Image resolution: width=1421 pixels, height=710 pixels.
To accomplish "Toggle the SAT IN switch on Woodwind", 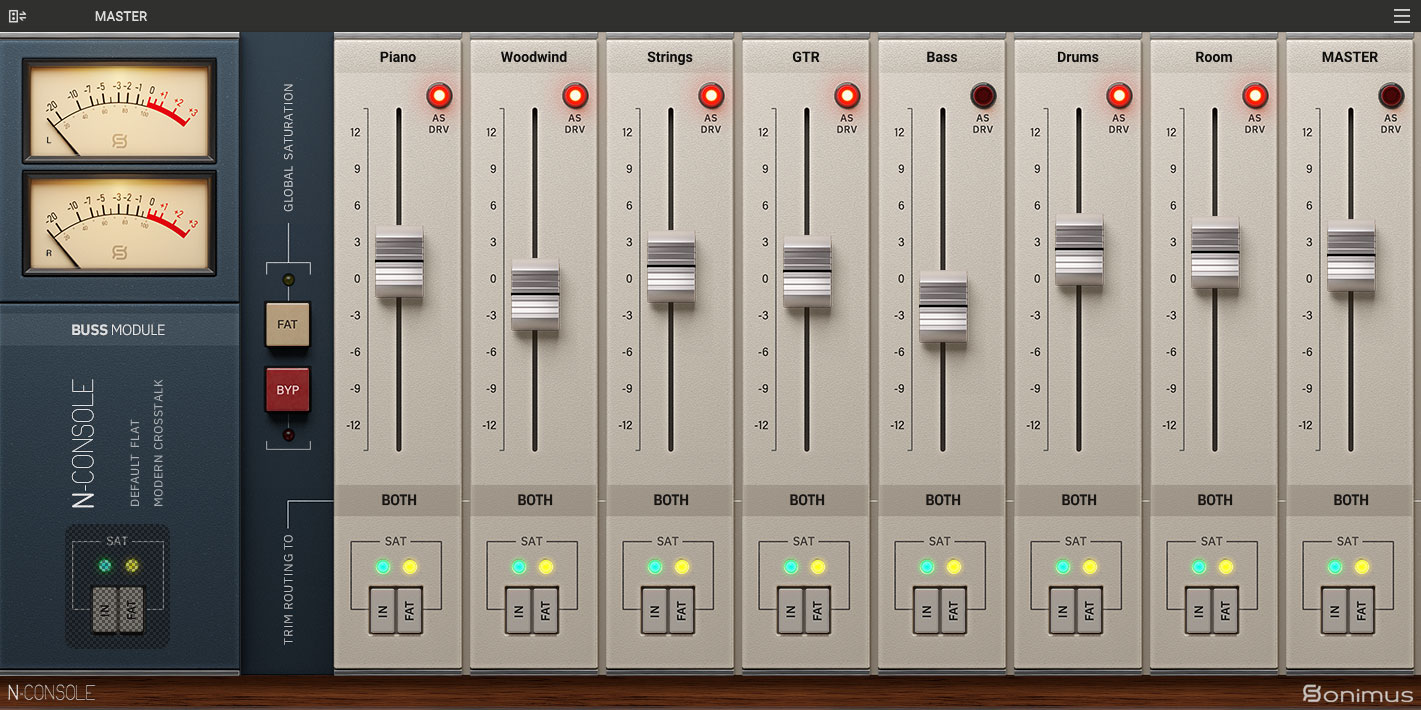I will point(520,610).
